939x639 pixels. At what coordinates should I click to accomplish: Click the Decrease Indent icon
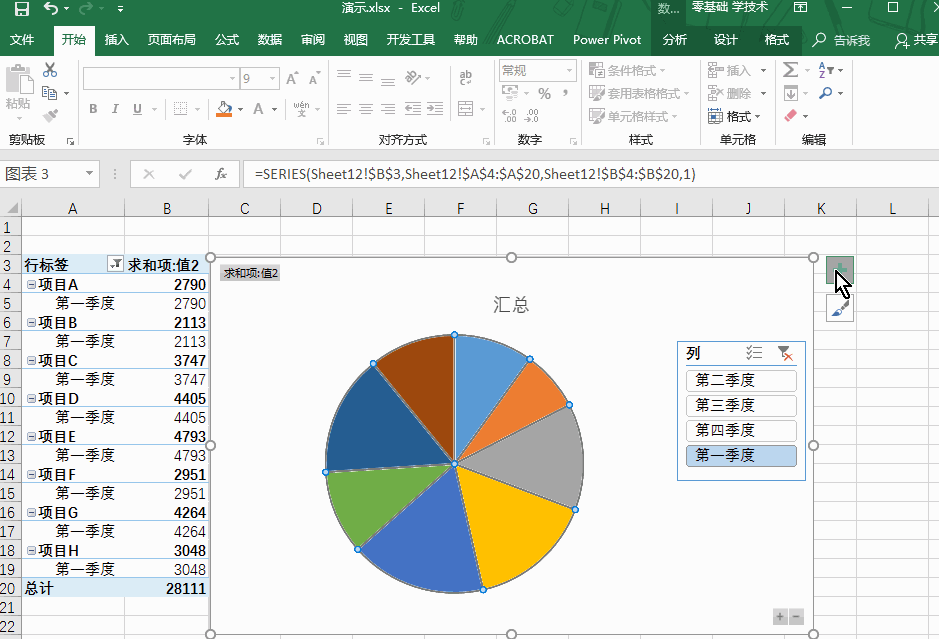tap(413, 108)
